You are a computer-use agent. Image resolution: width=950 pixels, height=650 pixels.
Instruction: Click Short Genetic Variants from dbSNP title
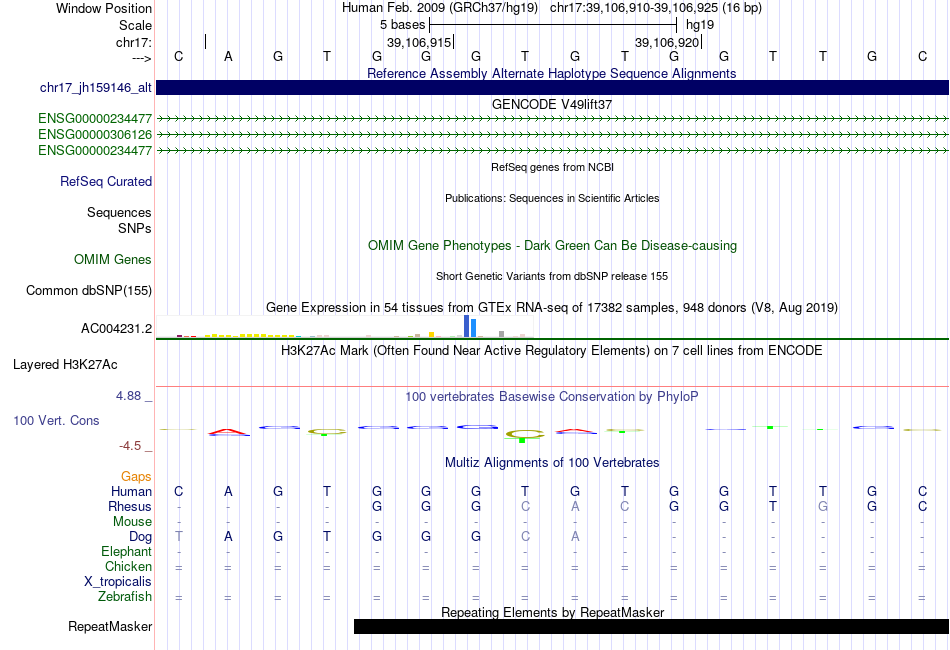pyautogui.click(x=551, y=276)
